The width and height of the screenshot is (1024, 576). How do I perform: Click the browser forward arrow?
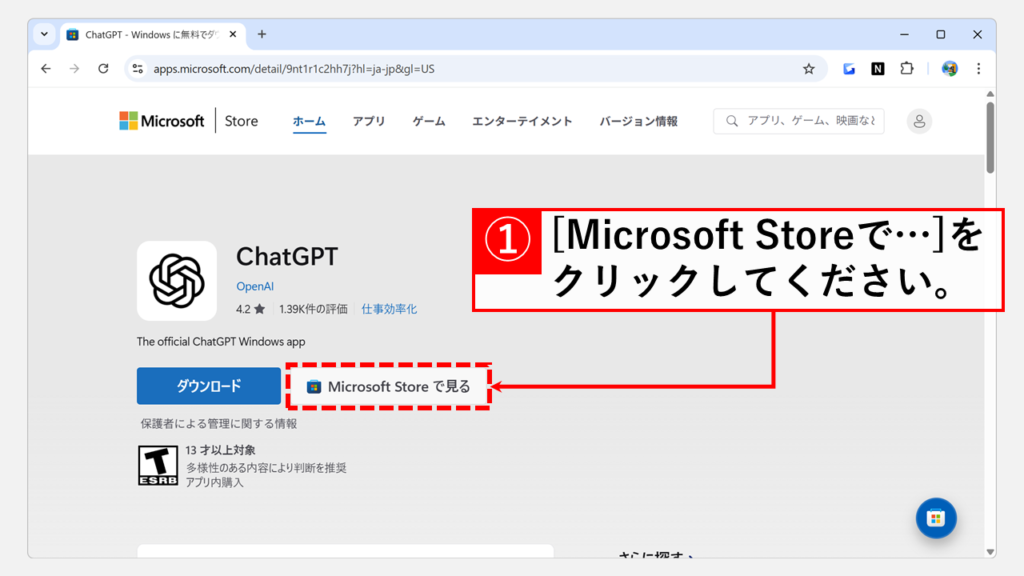[74, 69]
